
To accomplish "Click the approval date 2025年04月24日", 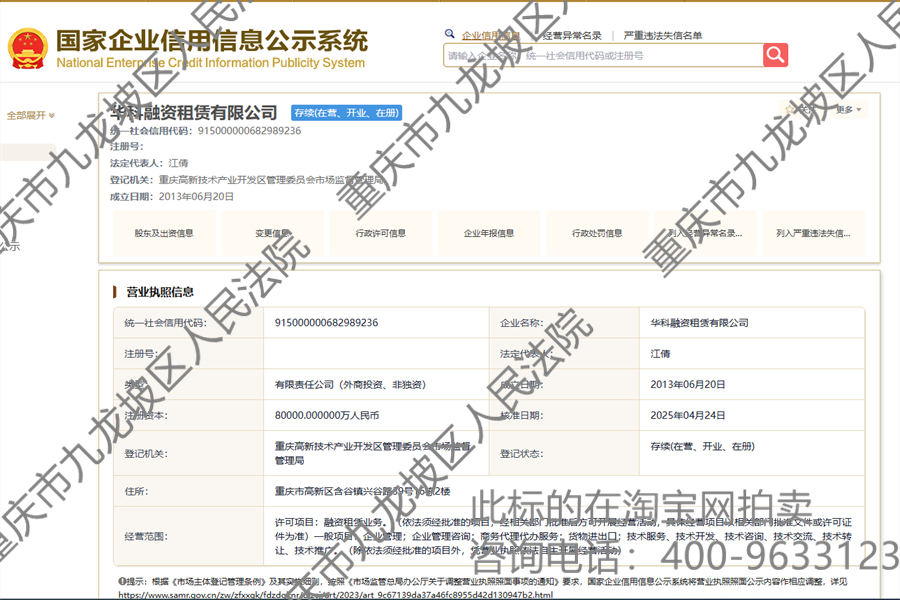I will (x=688, y=415).
